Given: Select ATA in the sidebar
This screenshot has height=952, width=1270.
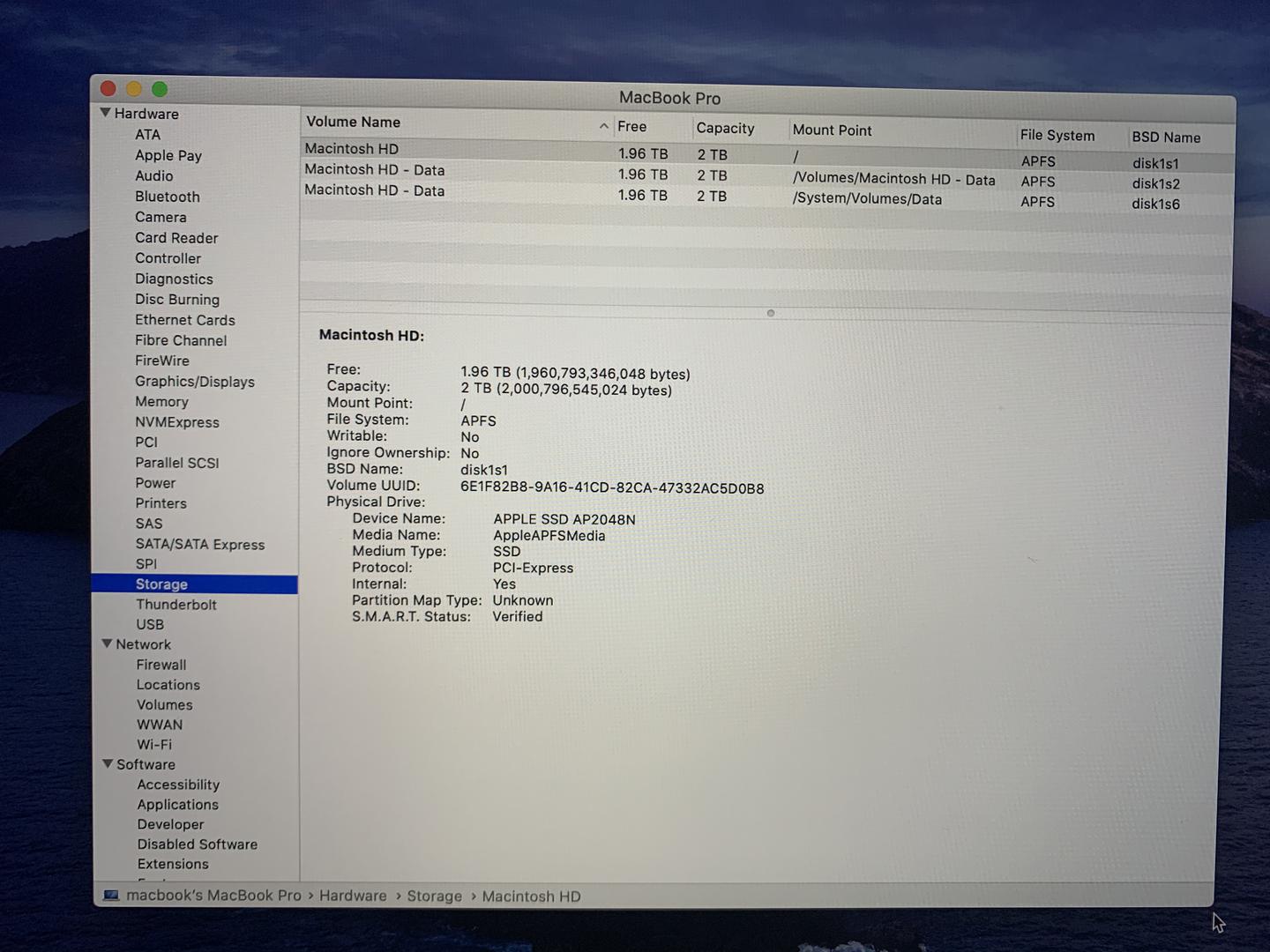Looking at the screenshot, I should [147, 135].
